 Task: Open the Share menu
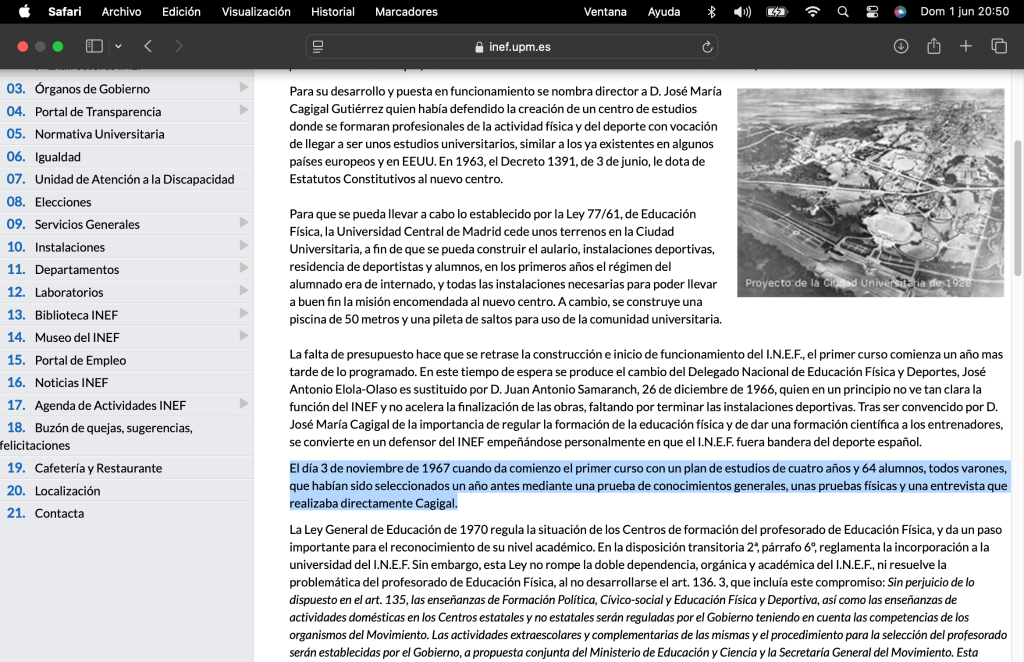pos(934,46)
